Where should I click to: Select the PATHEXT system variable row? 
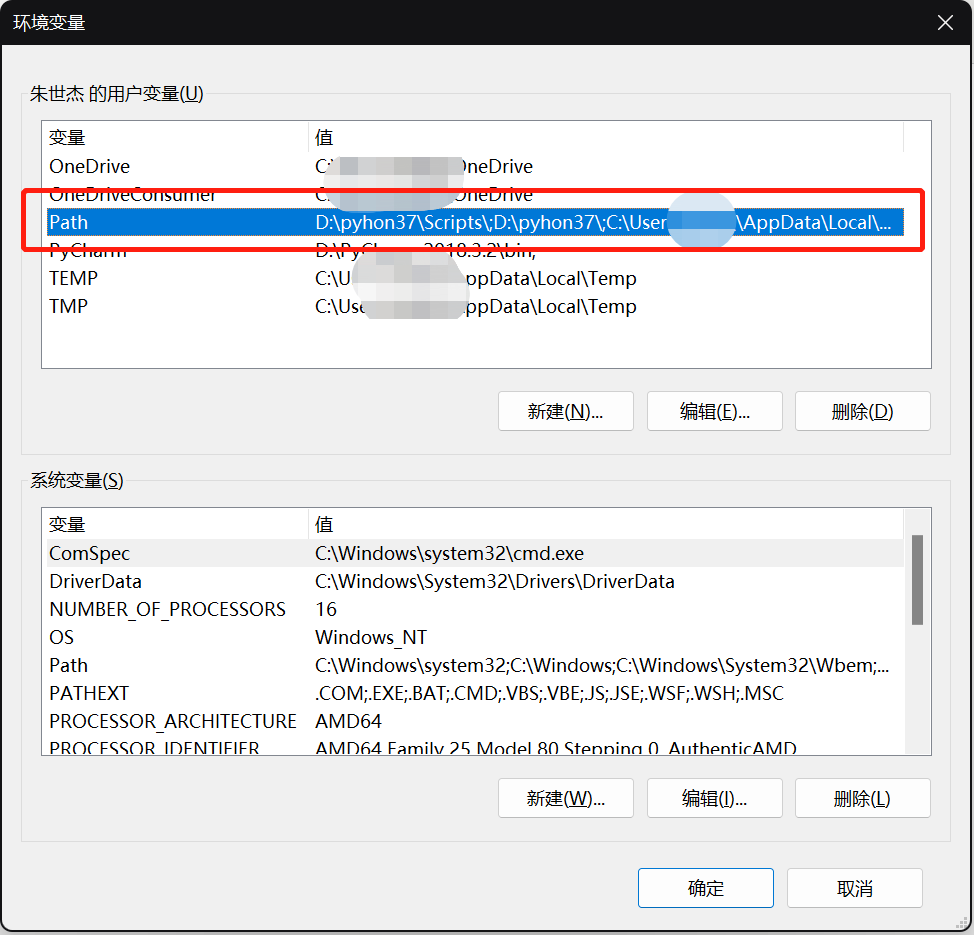(x=475, y=693)
